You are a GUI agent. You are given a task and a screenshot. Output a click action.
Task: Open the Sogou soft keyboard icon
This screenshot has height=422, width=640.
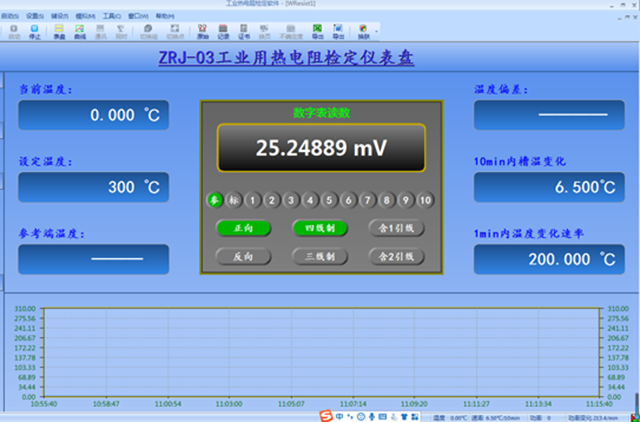382,416
